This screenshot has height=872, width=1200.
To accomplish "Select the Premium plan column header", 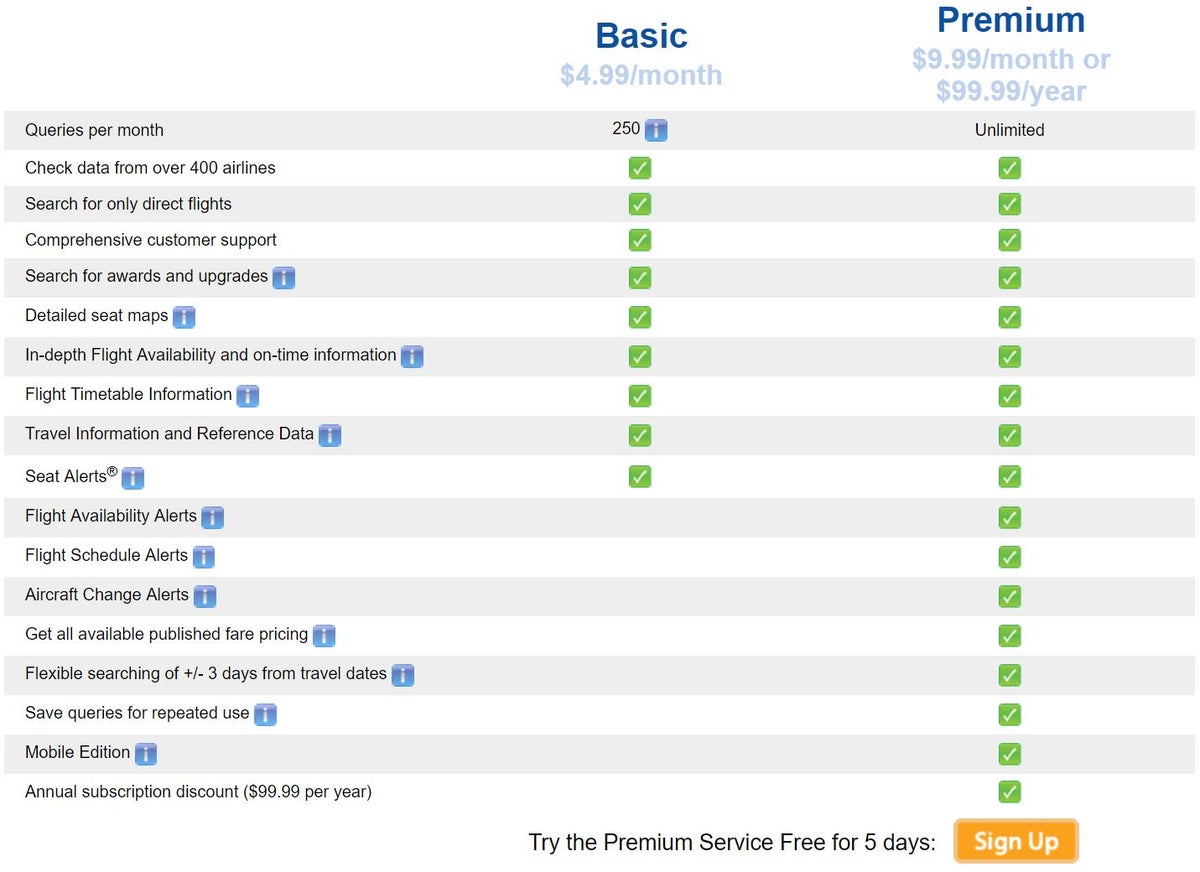I will [1010, 19].
